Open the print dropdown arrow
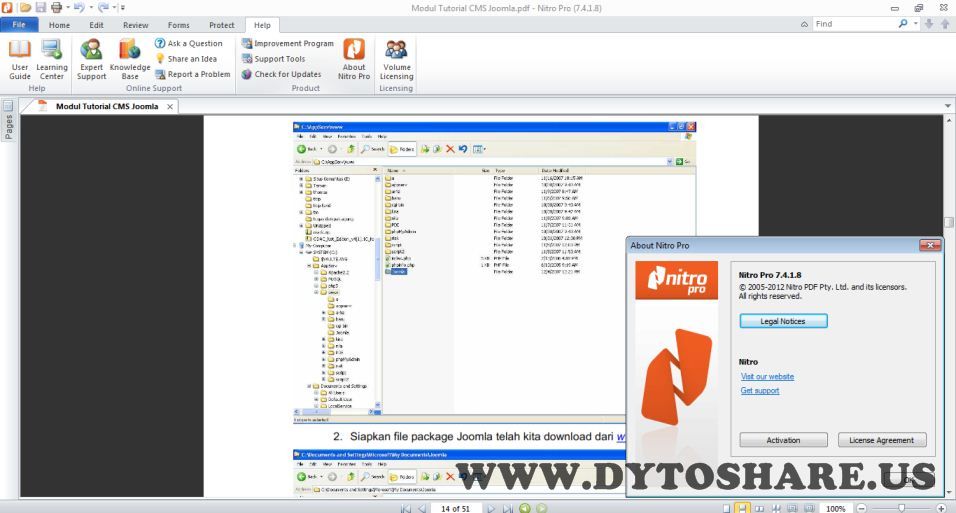The width and height of the screenshot is (956, 513). 67,7
